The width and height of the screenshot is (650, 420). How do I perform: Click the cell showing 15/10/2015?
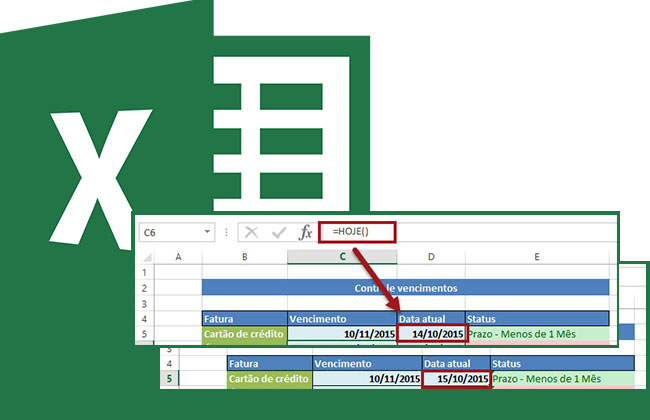pyautogui.click(x=457, y=379)
